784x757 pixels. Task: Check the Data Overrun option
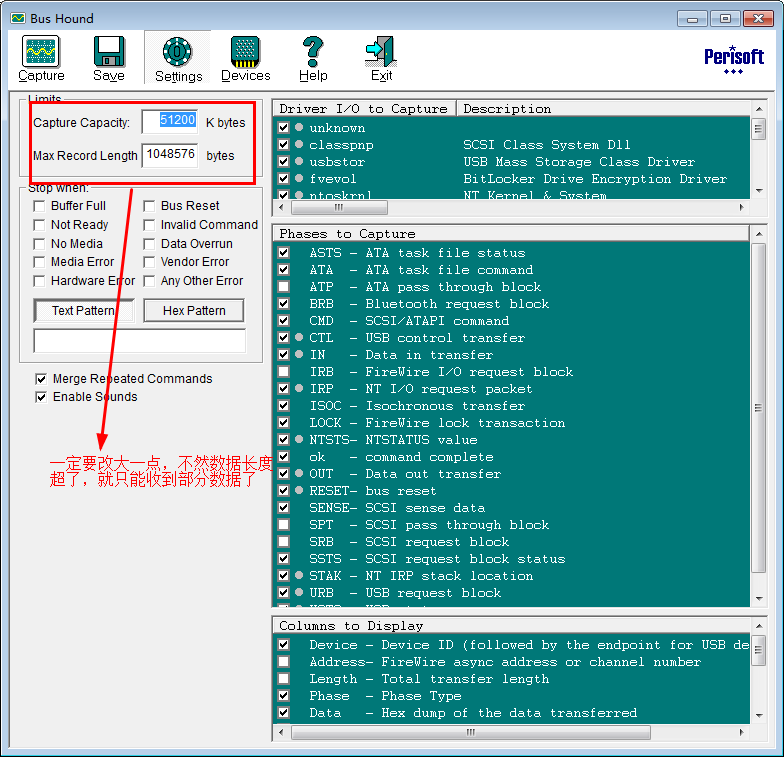click(149, 244)
